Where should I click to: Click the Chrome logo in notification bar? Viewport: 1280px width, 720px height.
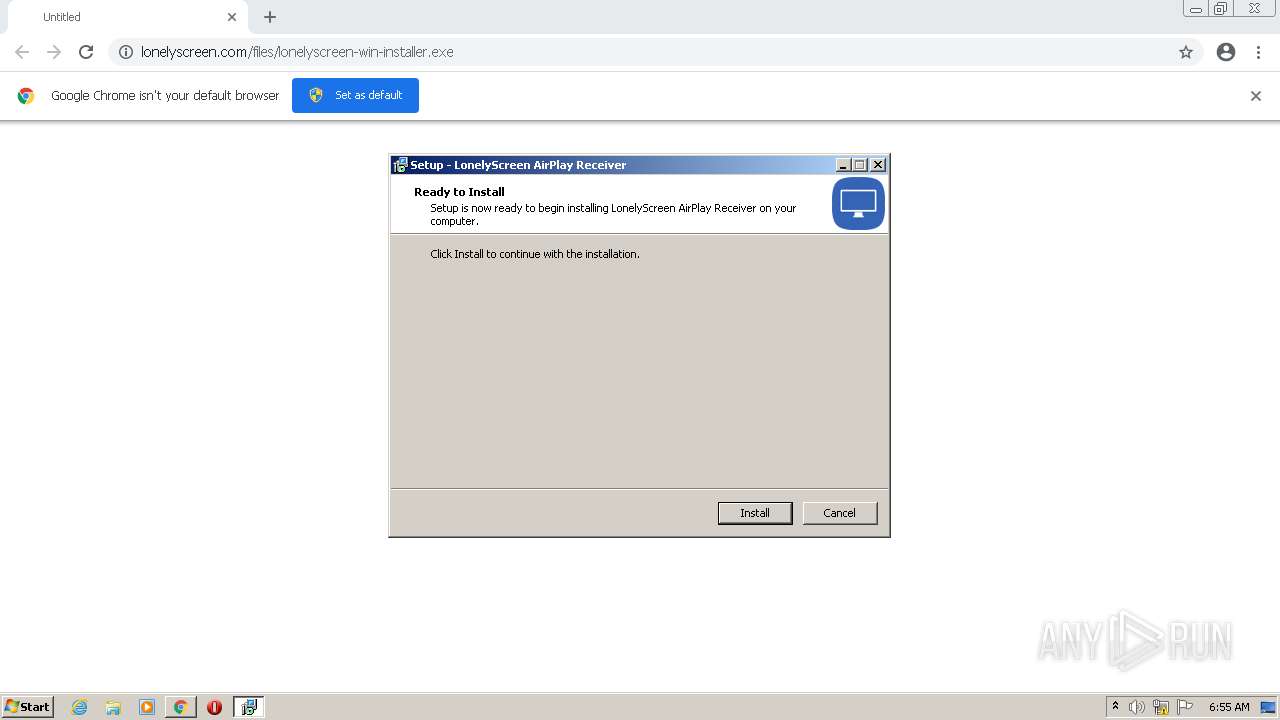26,96
